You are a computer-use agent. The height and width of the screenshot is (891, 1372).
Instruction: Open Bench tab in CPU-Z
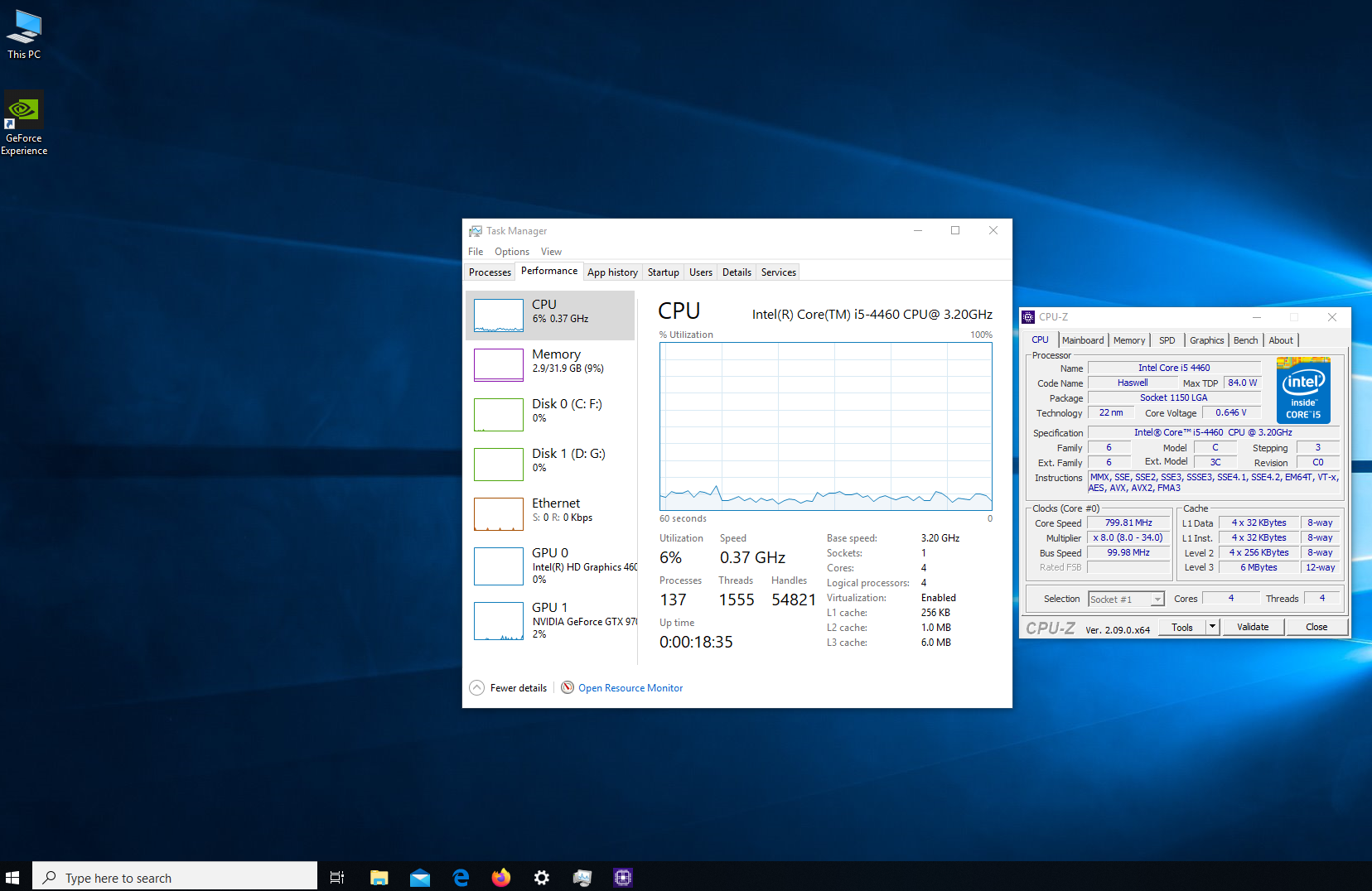click(x=1246, y=340)
